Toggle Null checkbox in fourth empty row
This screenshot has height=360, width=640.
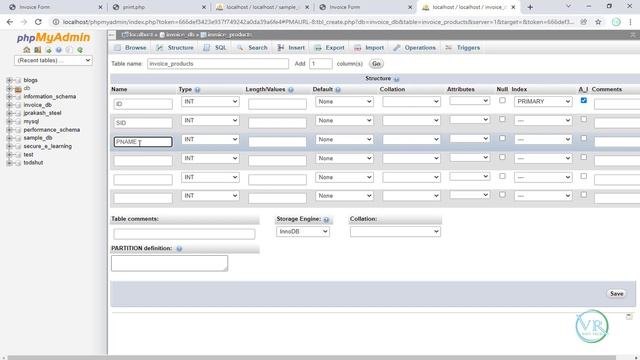(x=502, y=157)
